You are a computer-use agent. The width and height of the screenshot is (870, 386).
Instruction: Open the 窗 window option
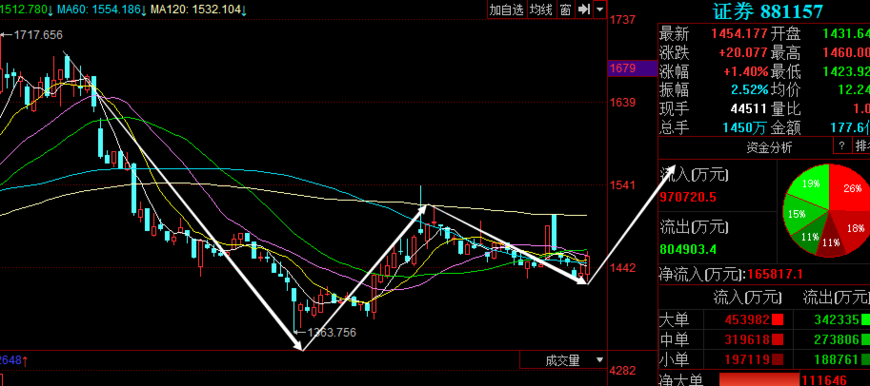point(565,9)
